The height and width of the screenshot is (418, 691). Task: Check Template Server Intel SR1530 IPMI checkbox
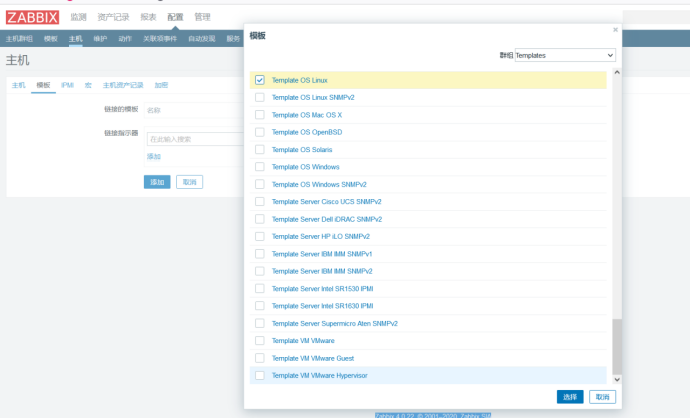(260, 289)
